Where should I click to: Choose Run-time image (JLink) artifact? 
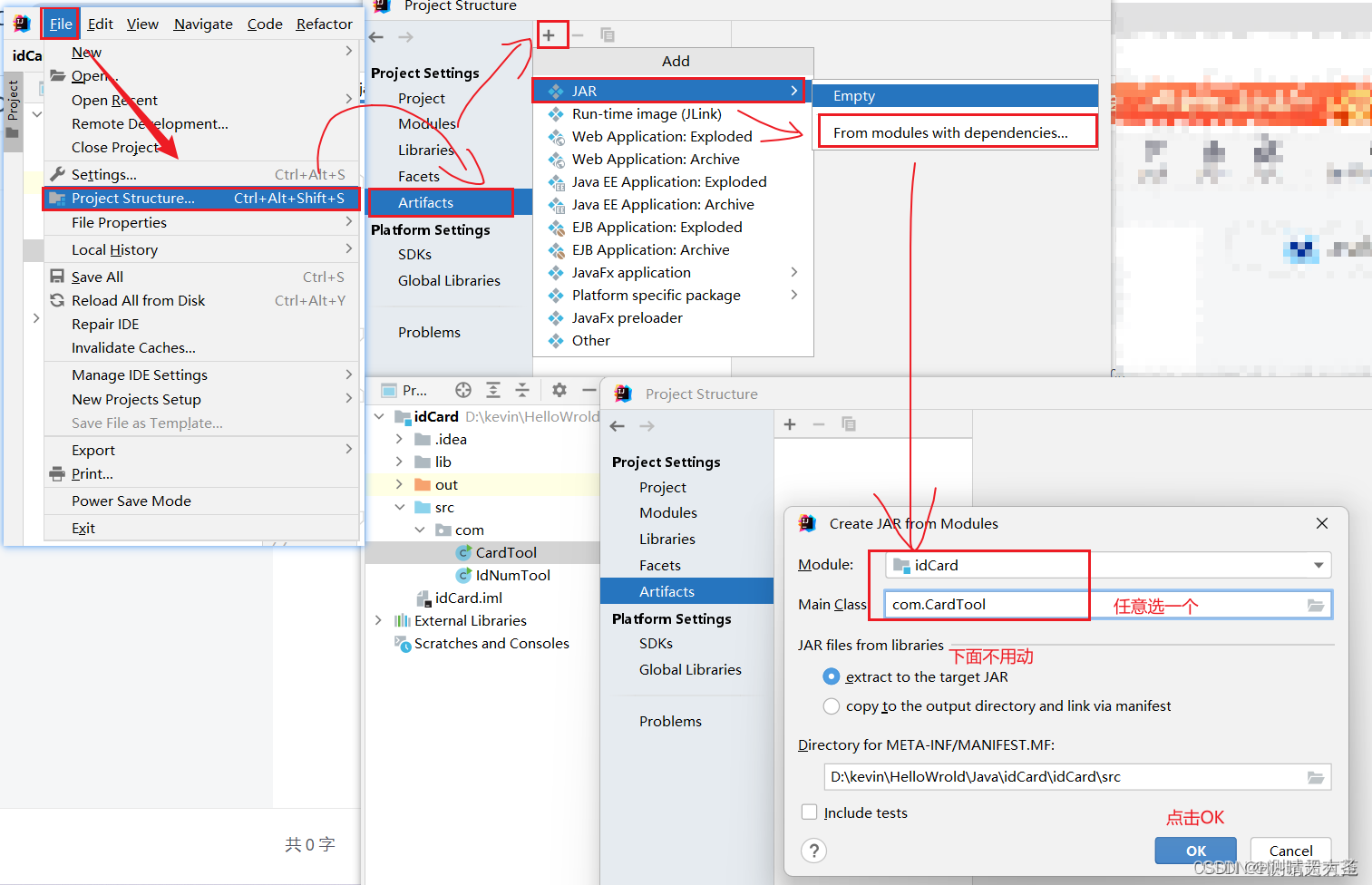click(x=647, y=113)
